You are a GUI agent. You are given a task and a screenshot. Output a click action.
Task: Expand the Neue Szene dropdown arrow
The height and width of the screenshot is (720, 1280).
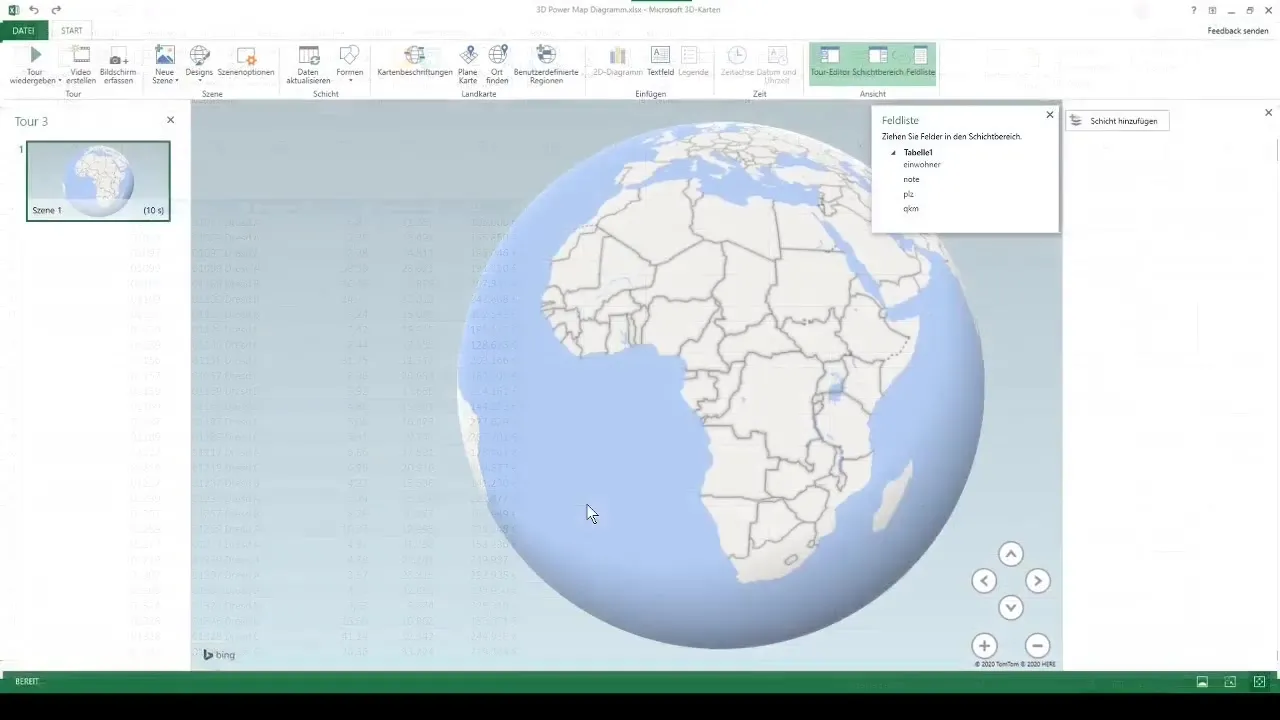click(177, 81)
